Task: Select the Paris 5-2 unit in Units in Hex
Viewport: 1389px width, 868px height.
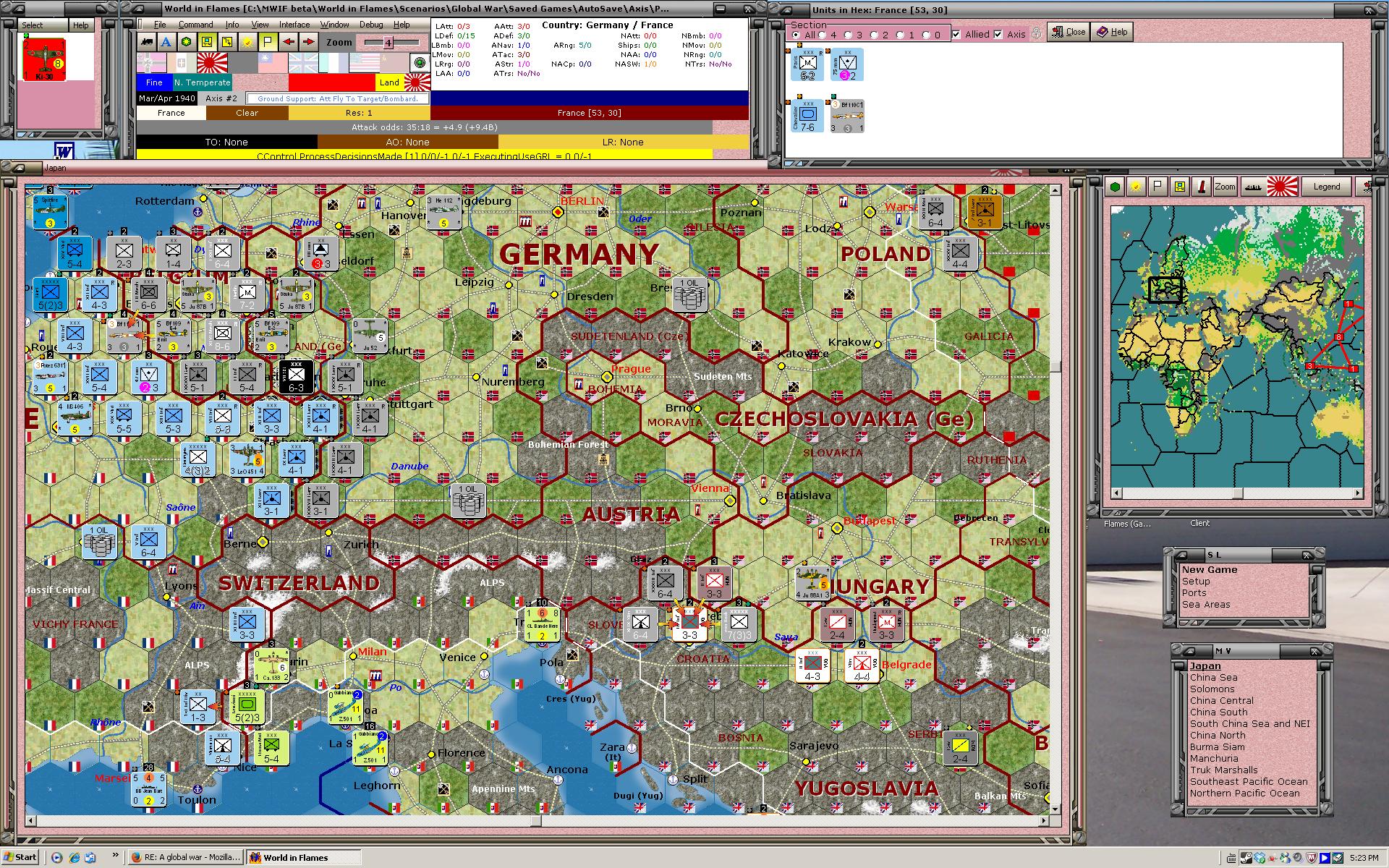Action: (807, 65)
